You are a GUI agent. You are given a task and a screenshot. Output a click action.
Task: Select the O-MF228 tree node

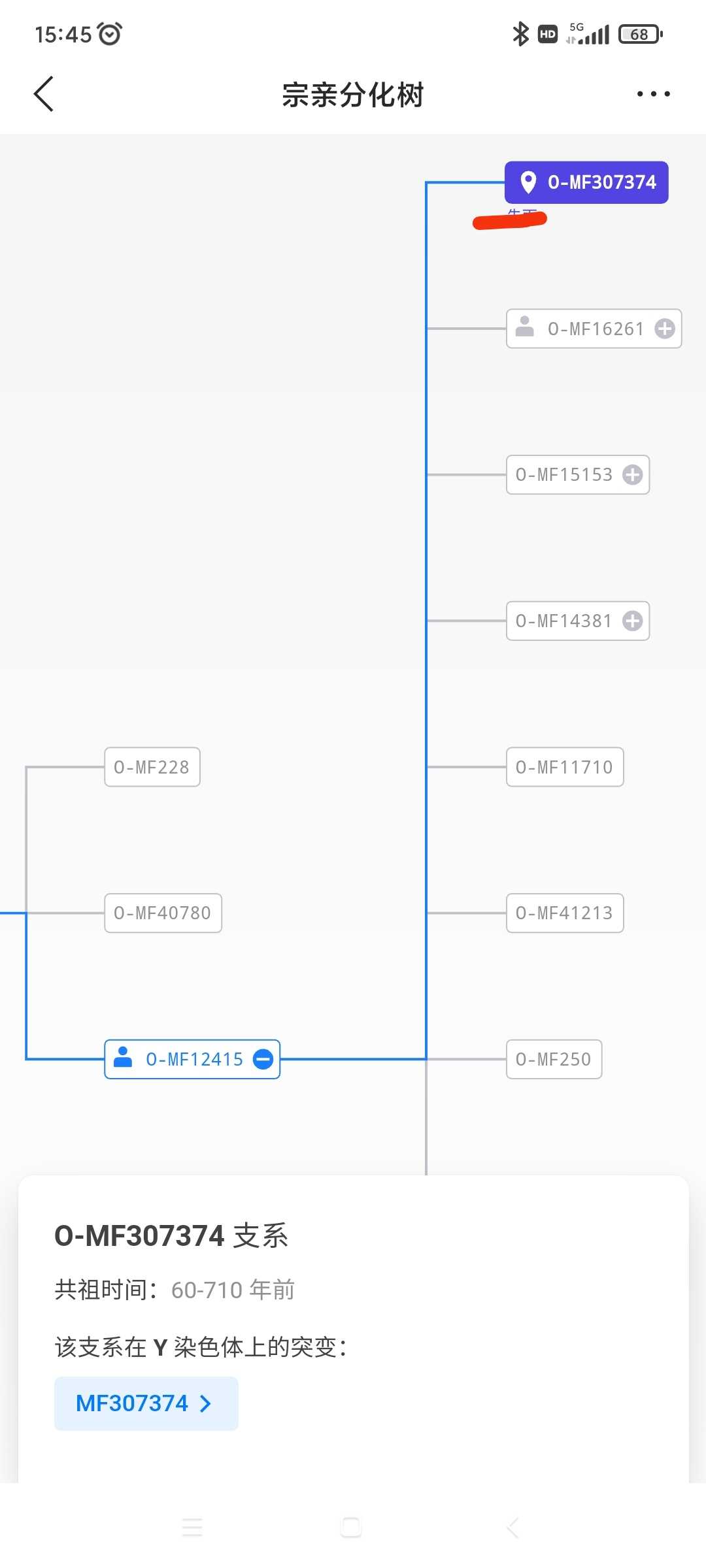click(152, 767)
